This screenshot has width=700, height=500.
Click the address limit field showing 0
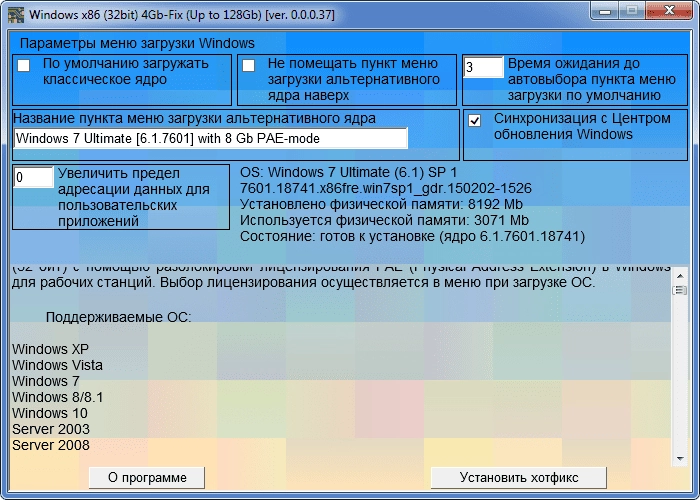33,178
